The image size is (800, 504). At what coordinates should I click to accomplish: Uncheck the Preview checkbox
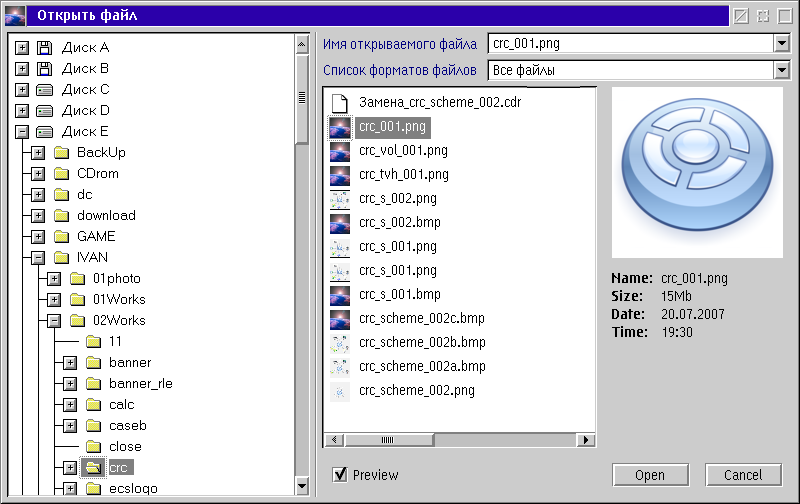point(340,475)
